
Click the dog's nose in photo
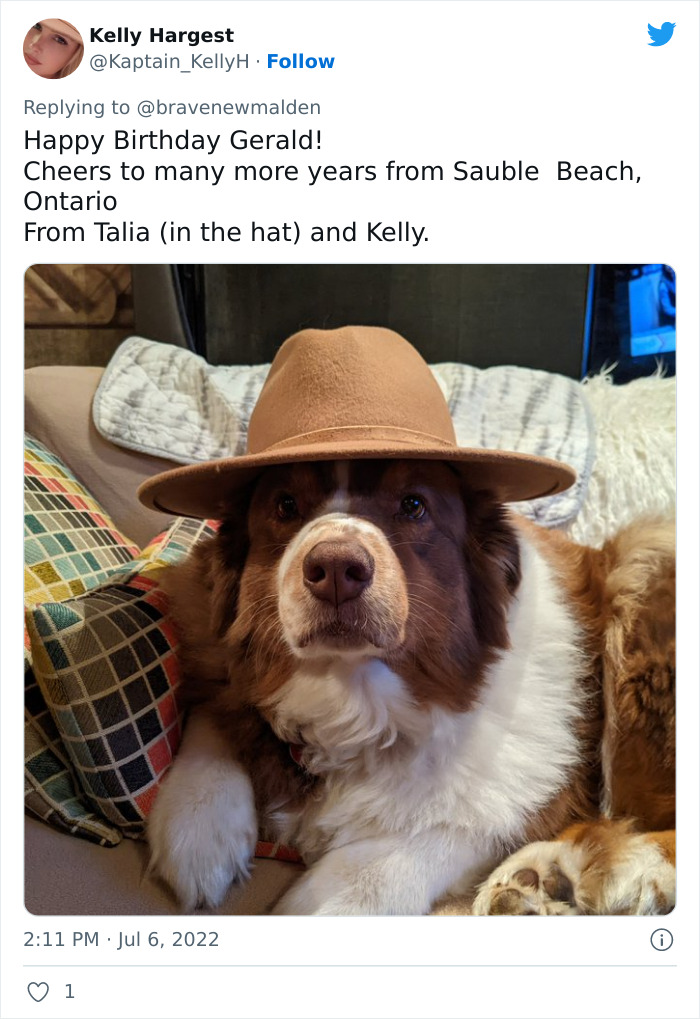pyautogui.click(x=338, y=571)
